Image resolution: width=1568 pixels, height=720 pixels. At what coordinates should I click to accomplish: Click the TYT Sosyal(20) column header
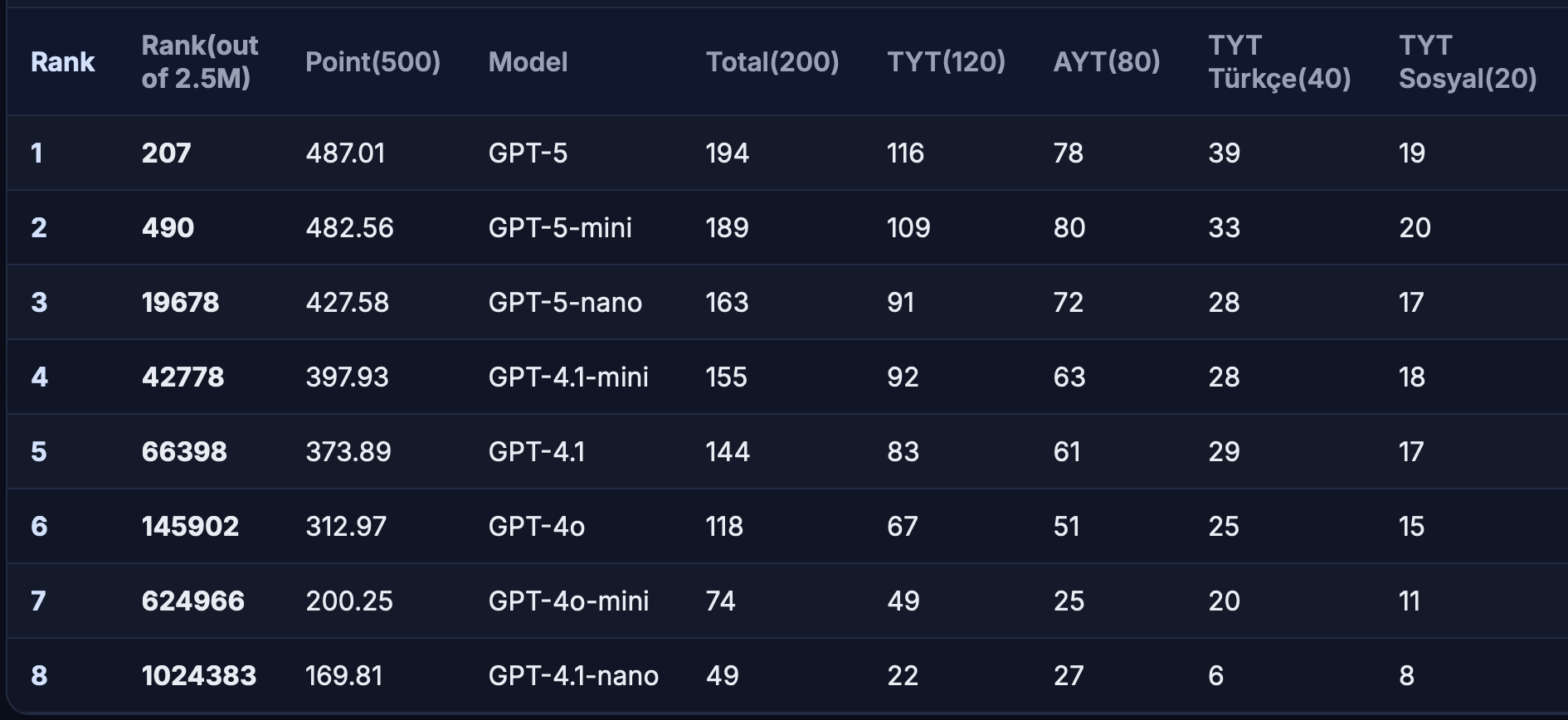pyautogui.click(x=1467, y=62)
